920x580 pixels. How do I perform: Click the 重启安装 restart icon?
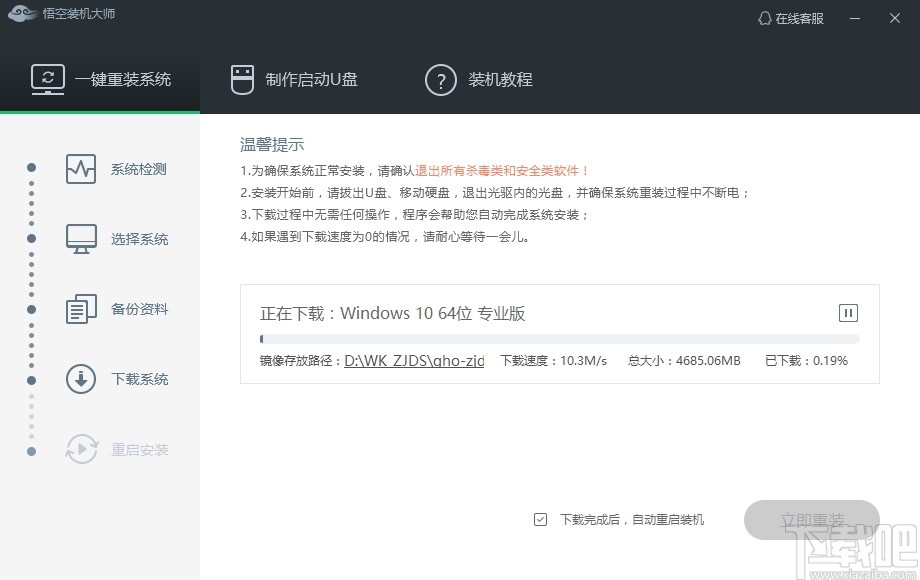[80, 449]
